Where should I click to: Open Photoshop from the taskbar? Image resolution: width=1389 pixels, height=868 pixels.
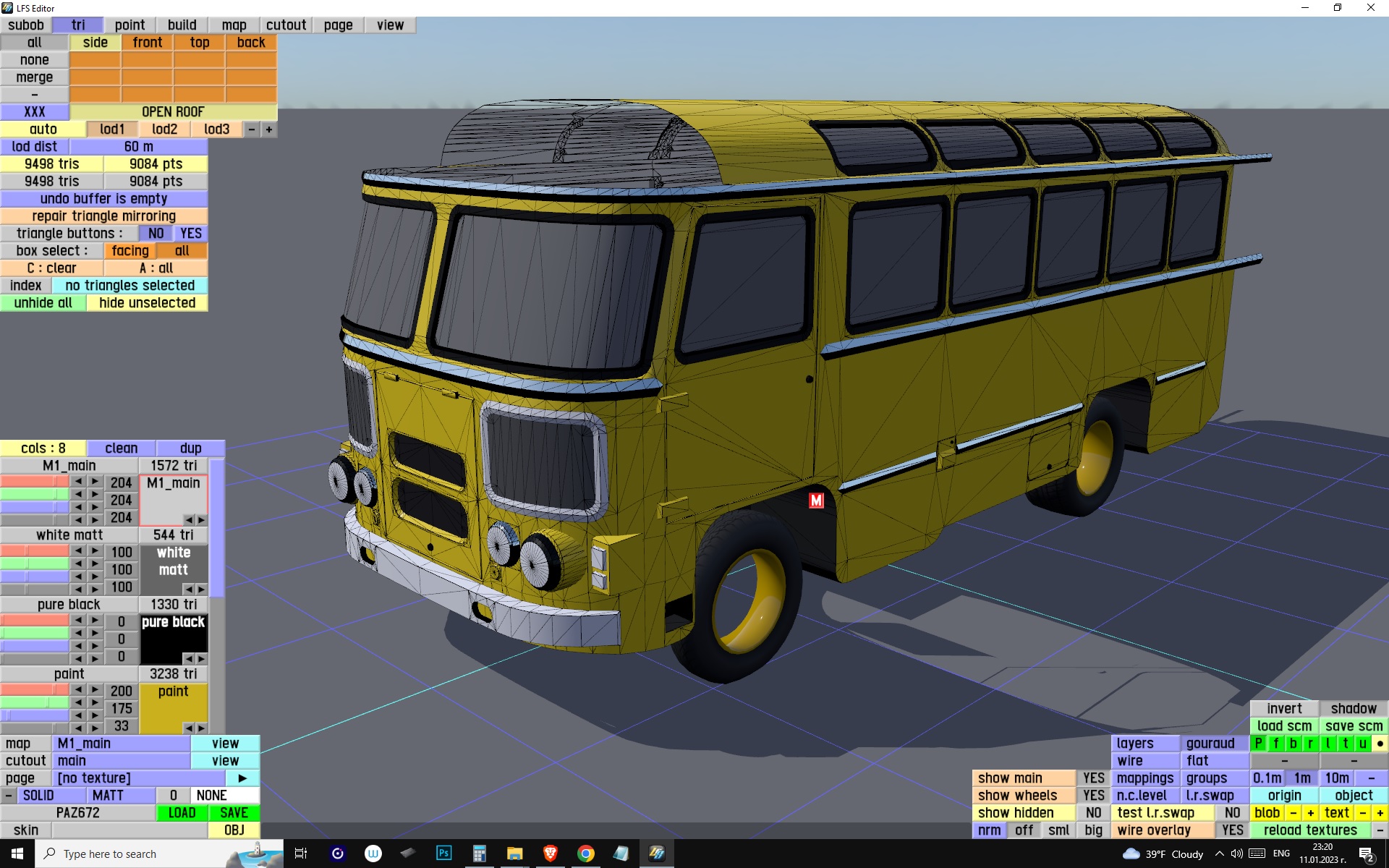tap(443, 854)
